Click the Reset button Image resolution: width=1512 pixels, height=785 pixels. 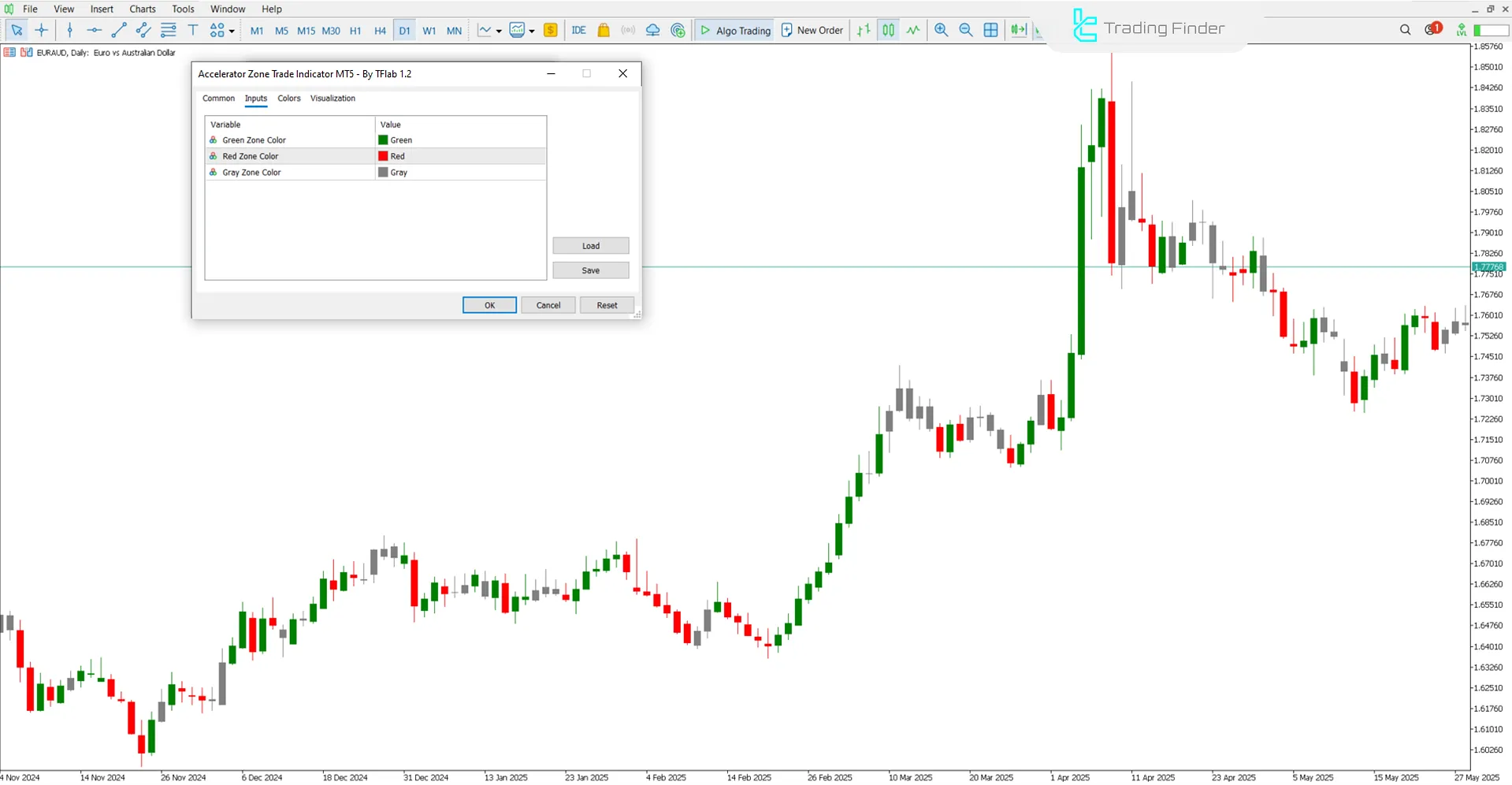pyautogui.click(x=606, y=305)
